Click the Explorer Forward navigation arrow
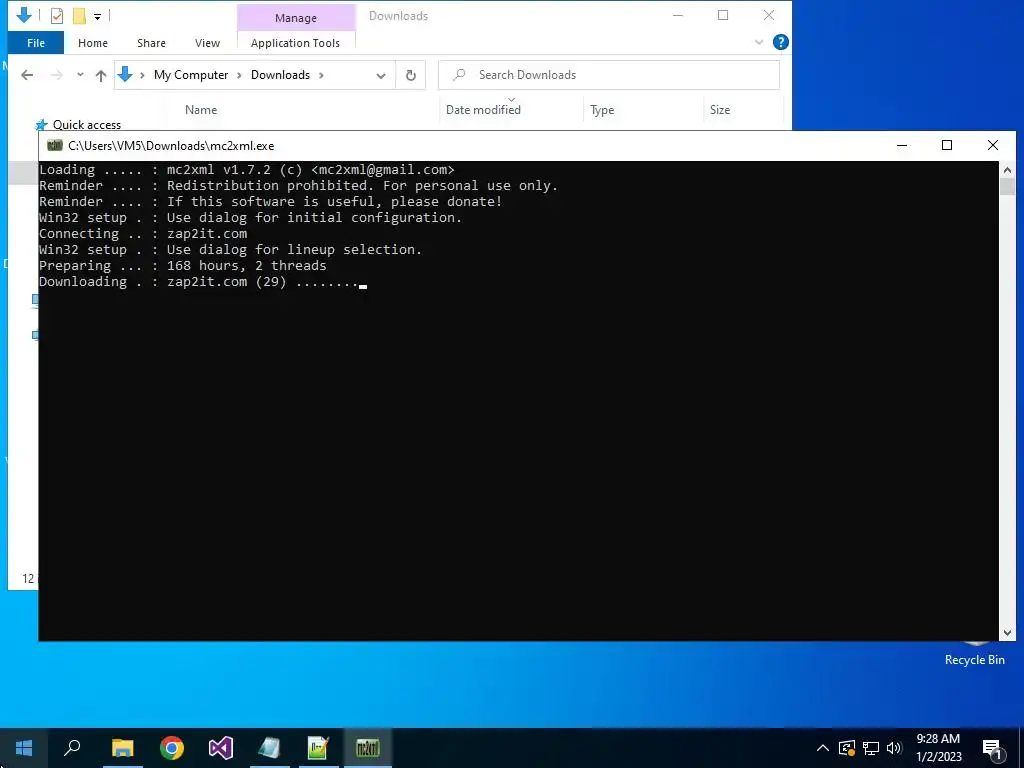This screenshot has width=1024, height=768. [x=57, y=75]
